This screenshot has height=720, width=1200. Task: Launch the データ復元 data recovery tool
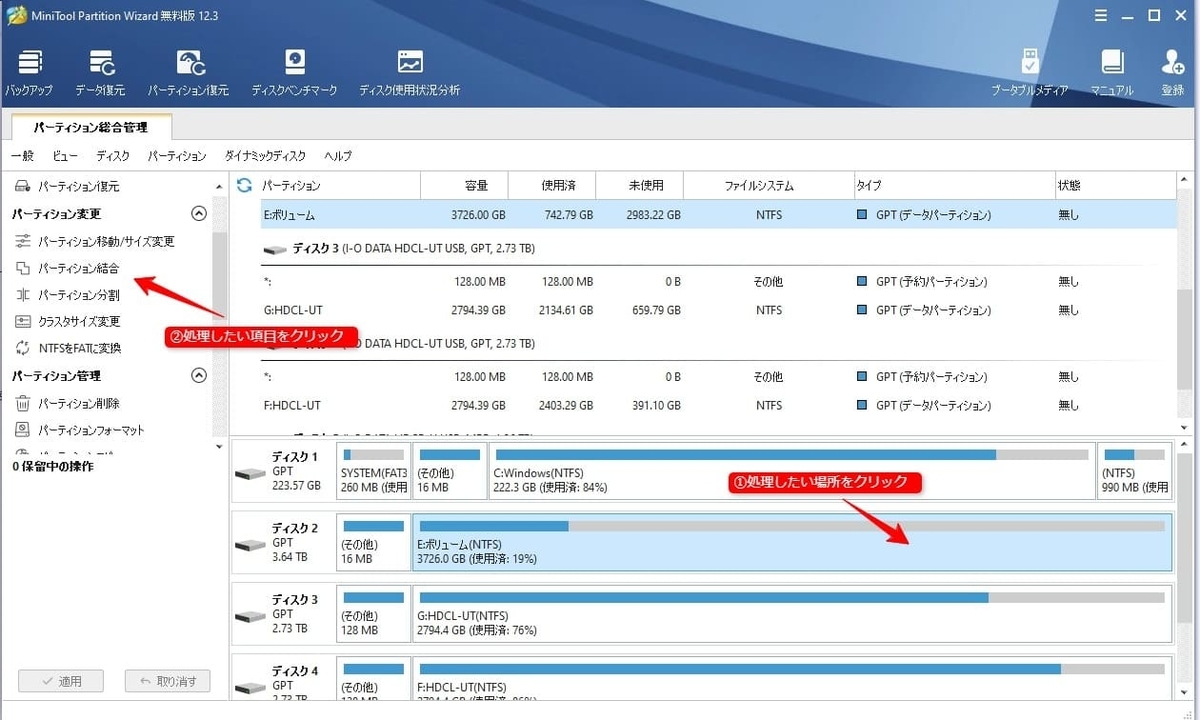pyautogui.click(x=100, y=72)
